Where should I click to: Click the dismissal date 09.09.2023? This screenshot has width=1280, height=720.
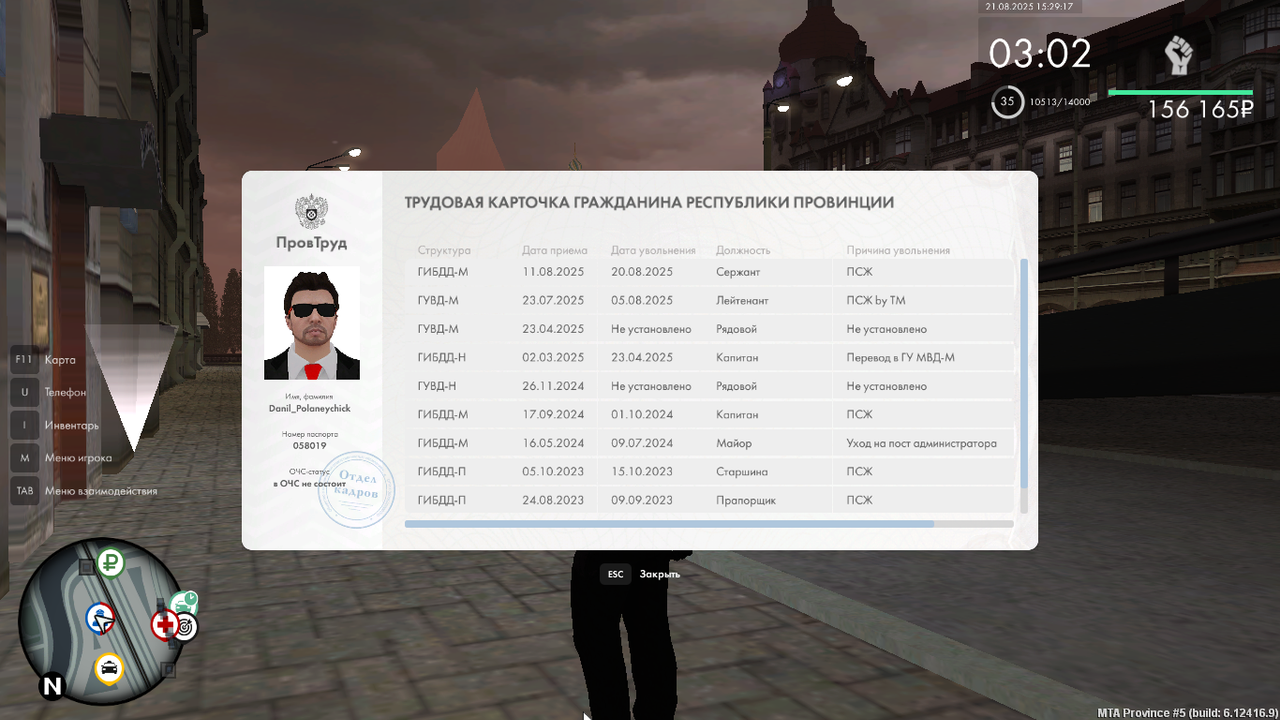pyautogui.click(x=642, y=500)
